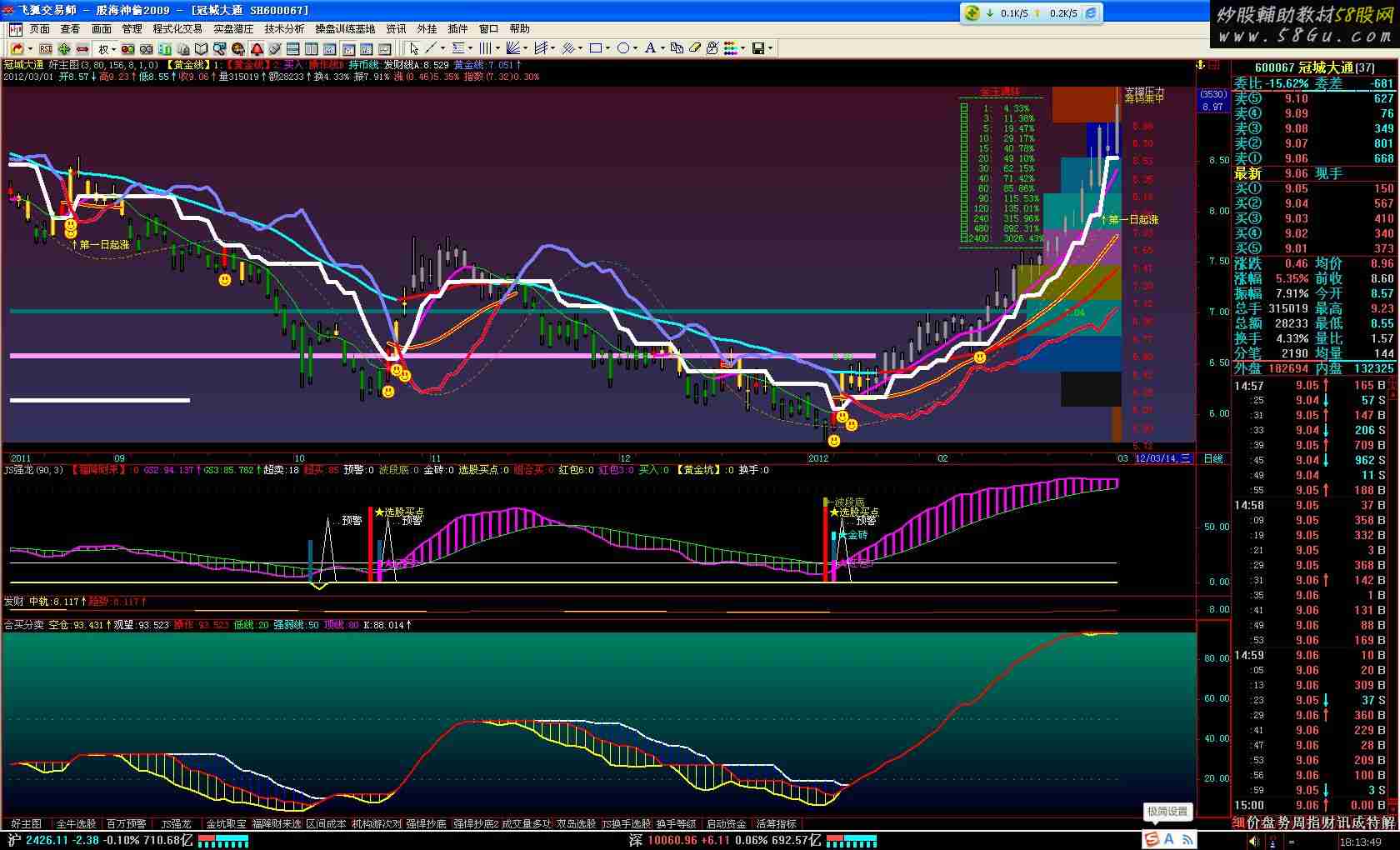
Task: Click the 卖⑤ 9.10 order row
Action: tap(1315, 98)
